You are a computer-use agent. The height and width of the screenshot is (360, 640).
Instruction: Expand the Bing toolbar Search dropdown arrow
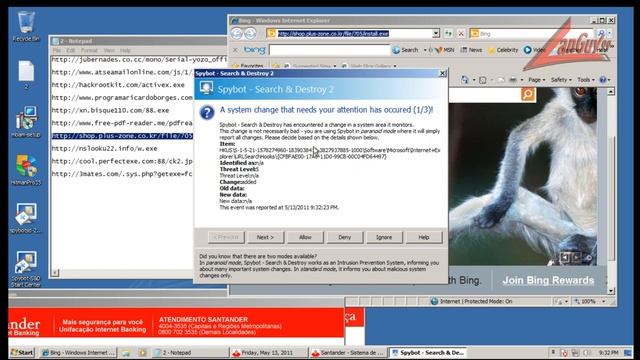[x=424, y=50]
